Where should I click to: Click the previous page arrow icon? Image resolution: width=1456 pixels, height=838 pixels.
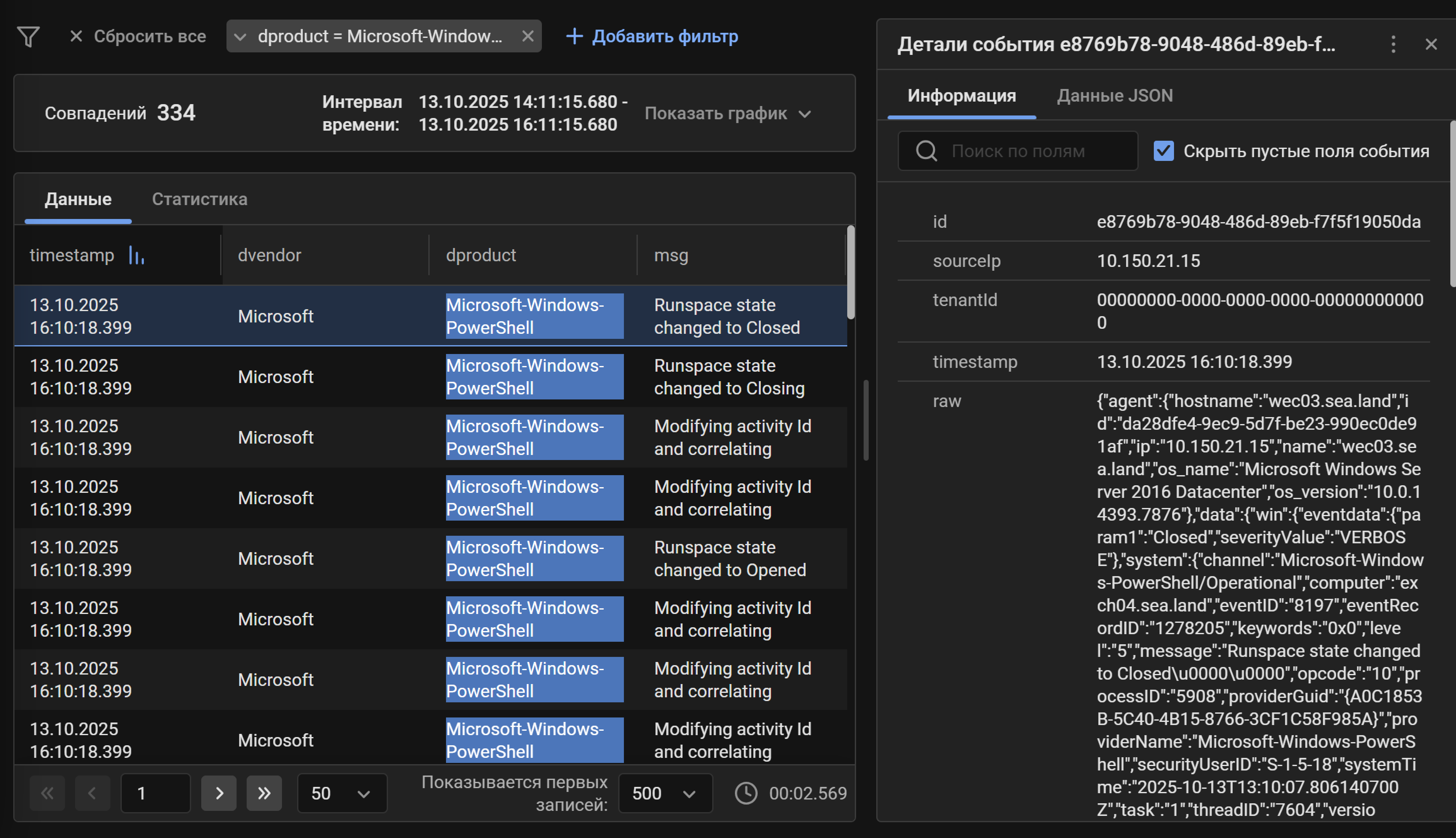point(93,793)
